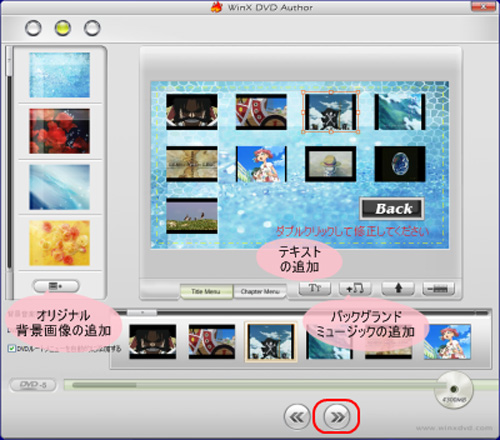The width and height of the screenshot is (500, 440).
Task: Click the filmstrip horizontal scrollbar handle
Action: [x=142, y=313]
